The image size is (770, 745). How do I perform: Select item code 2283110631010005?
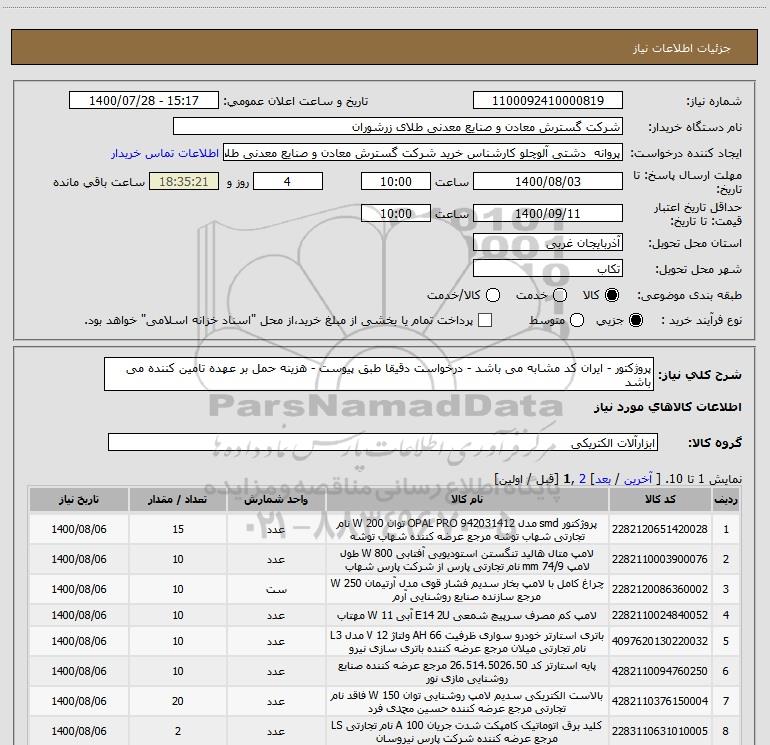coord(660,731)
